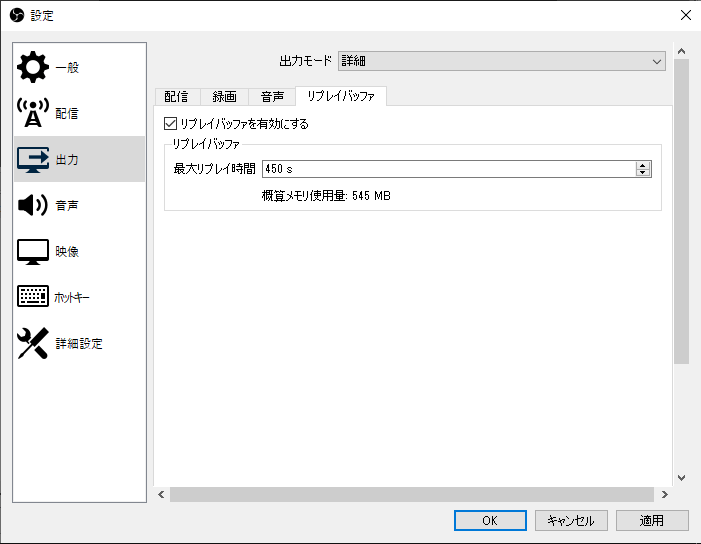Open the 音声 speaker icon in sidebar
The height and width of the screenshot is (544, 701).
33,205
